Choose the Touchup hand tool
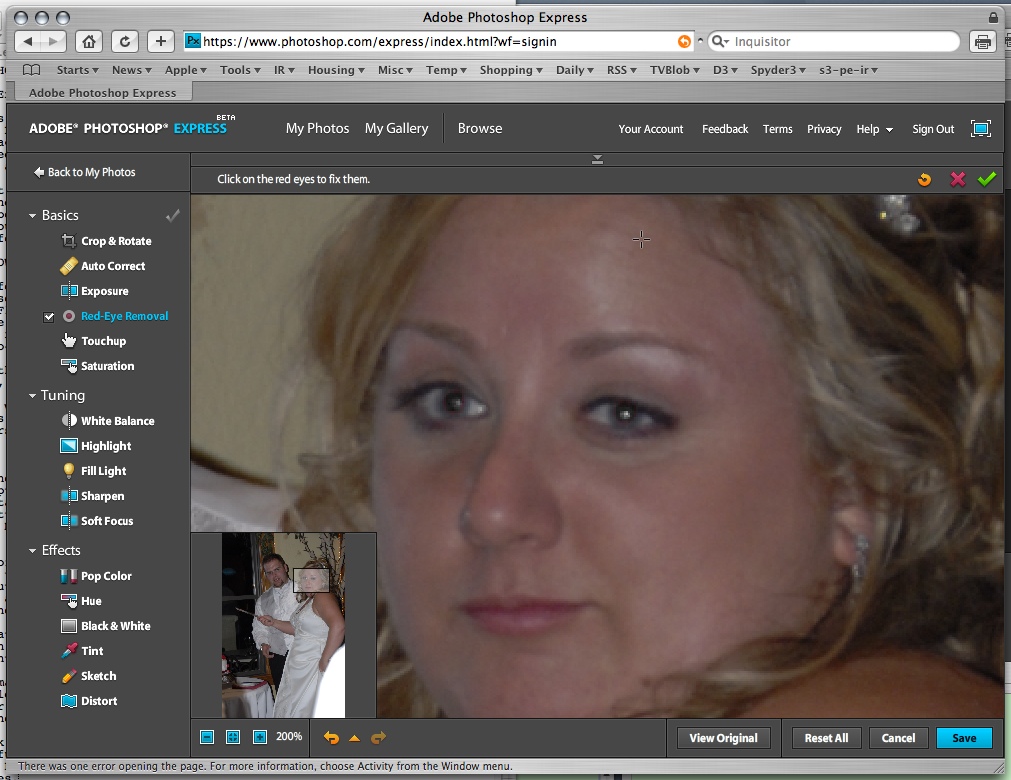This screenshot has width=1011, height=780. 69,341
